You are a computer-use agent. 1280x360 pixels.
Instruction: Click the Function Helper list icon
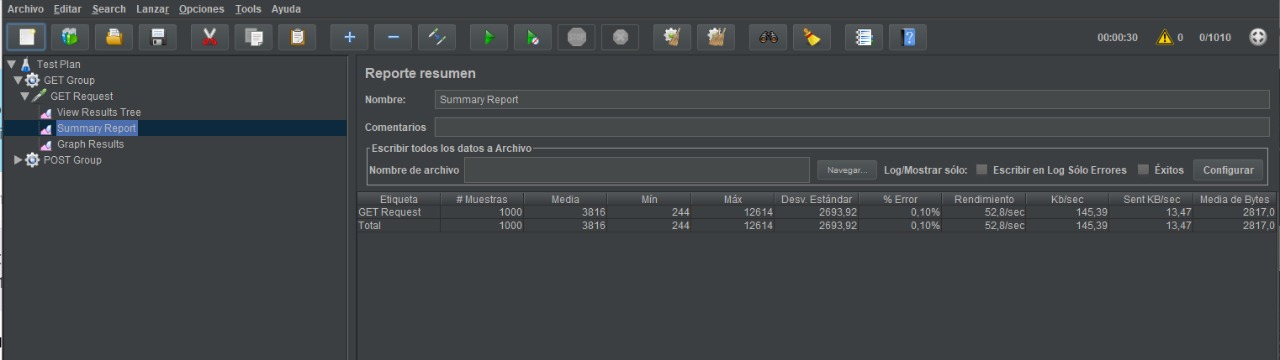864,37
